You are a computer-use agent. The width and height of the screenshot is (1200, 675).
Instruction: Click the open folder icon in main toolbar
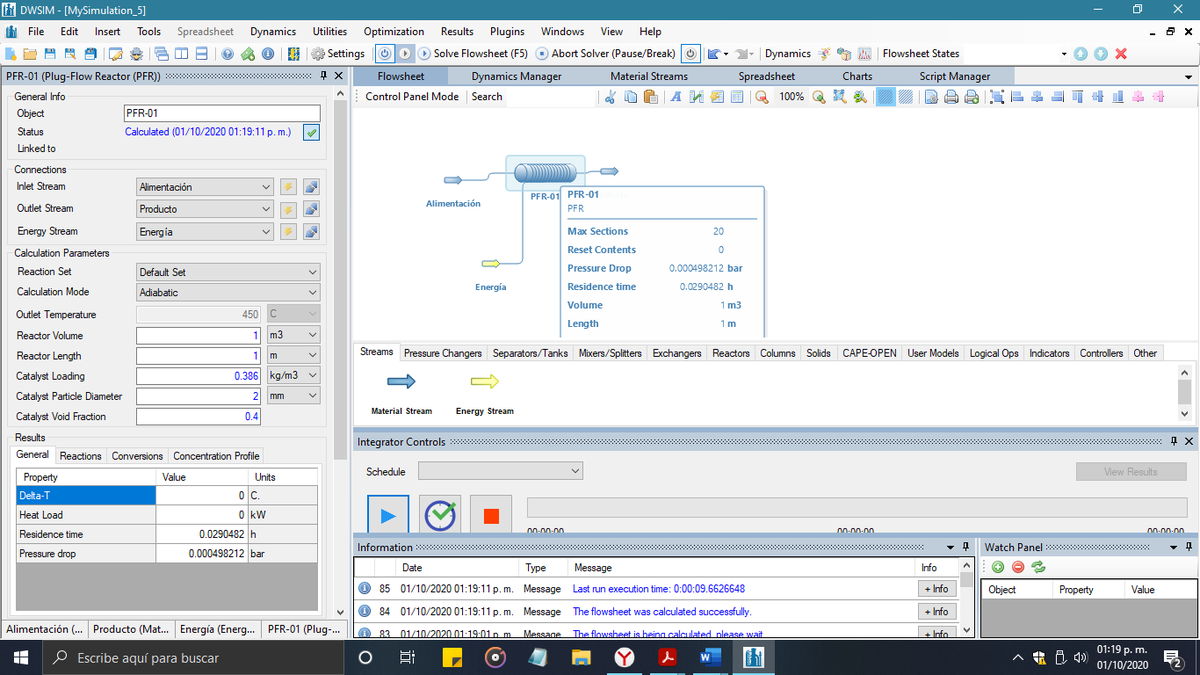[30, 53]
